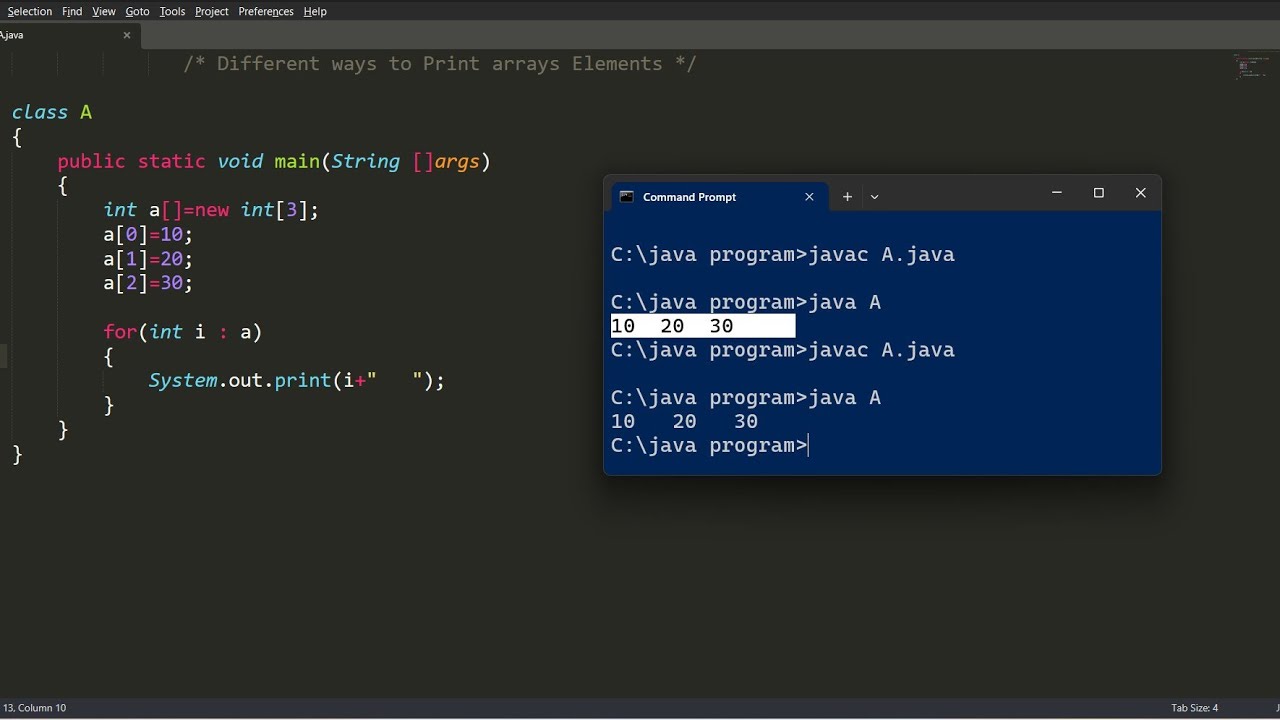Click the public static void main line
Image resolution: width=1280 pixels, height=720 pixels.
(x=274, y=161)
